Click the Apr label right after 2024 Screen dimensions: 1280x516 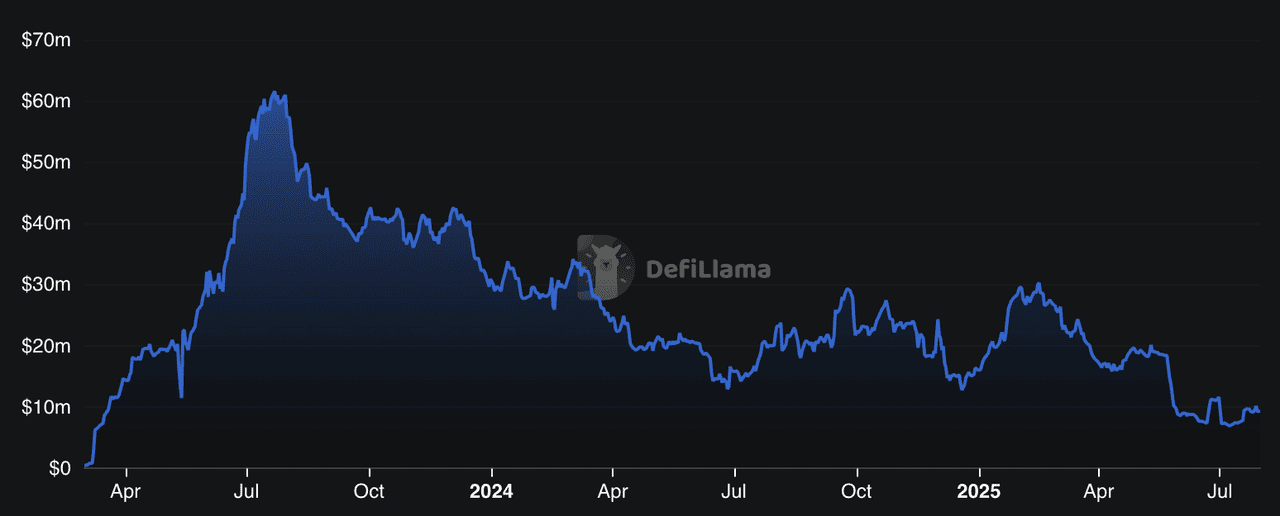coord(613,492)
